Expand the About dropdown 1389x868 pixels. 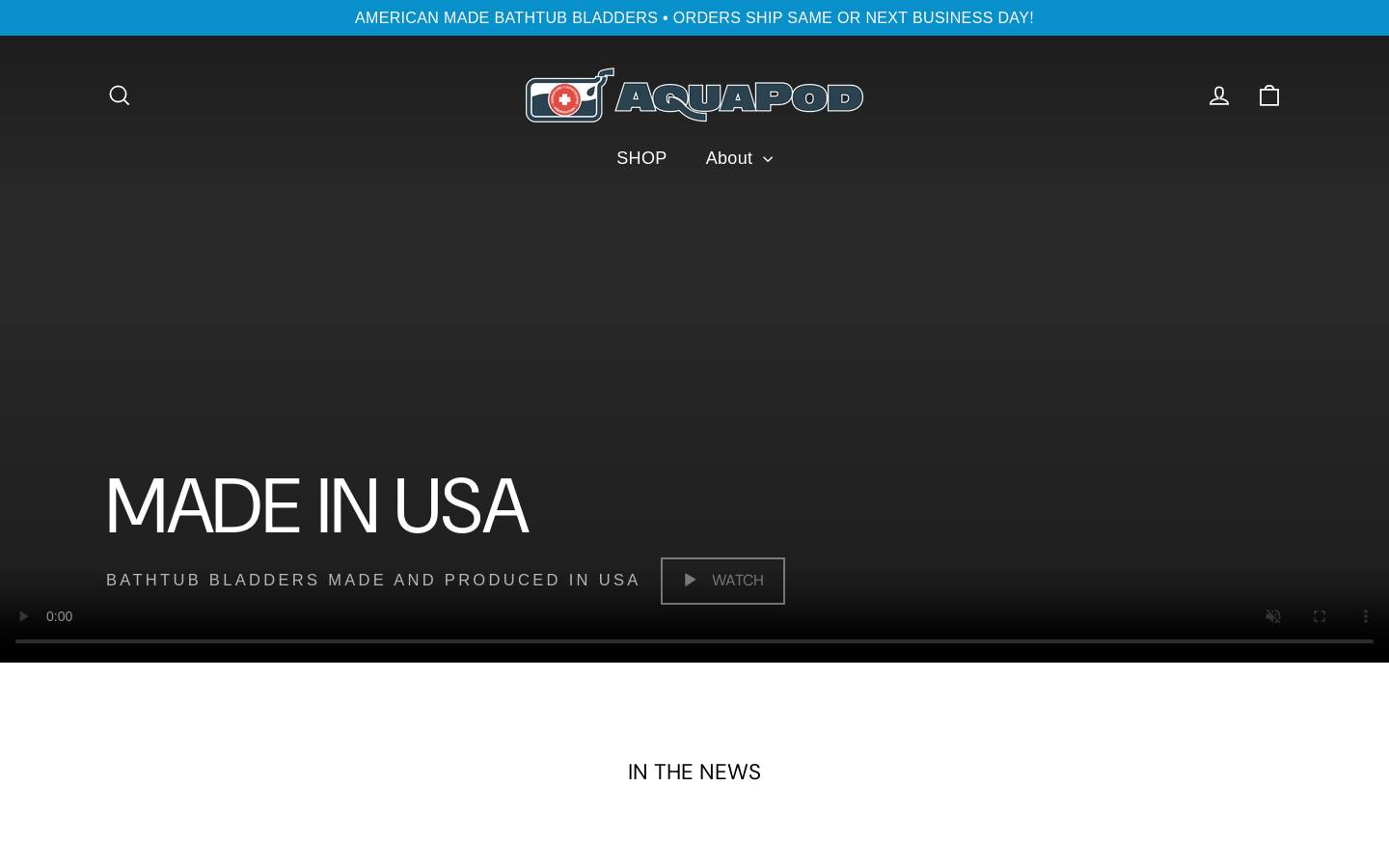click(x=739, y=158)
